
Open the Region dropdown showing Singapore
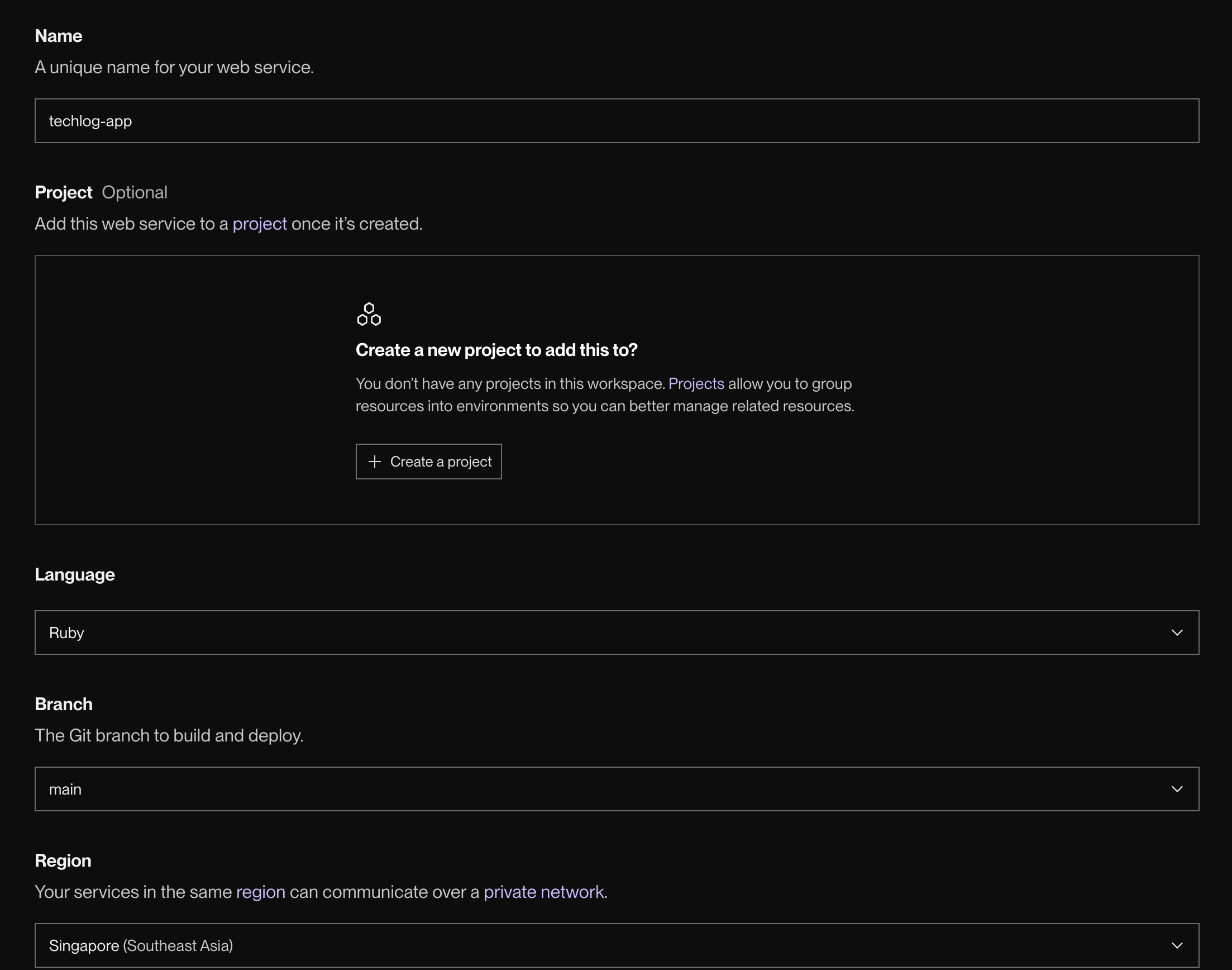pyautogui.click(x=617, y=945)
